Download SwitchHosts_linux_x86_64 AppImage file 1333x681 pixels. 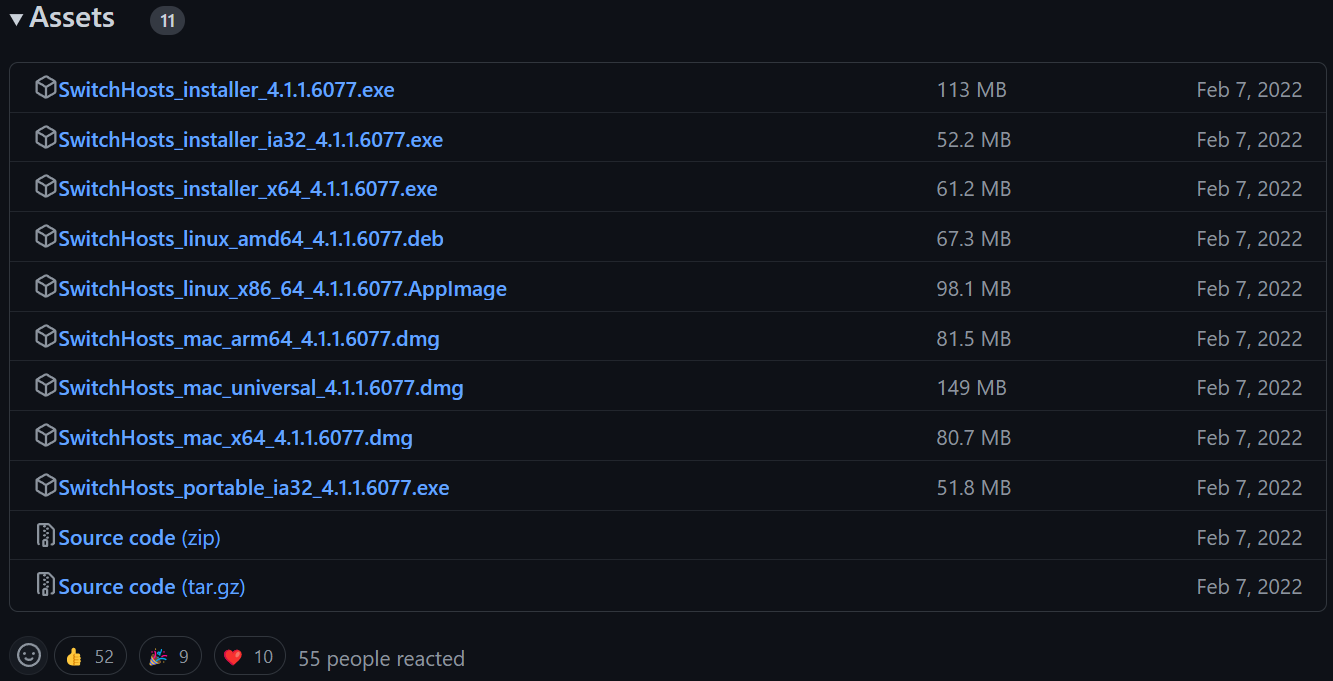click(x=282, y=289)
